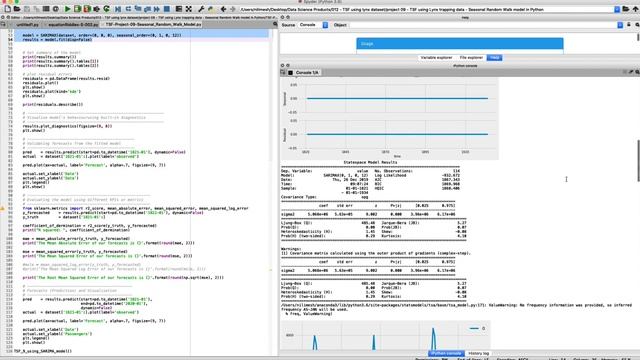Viewport: 640px width, 360px height.
Task: Click Run current cell icon
Action: [x=77, y=9]
